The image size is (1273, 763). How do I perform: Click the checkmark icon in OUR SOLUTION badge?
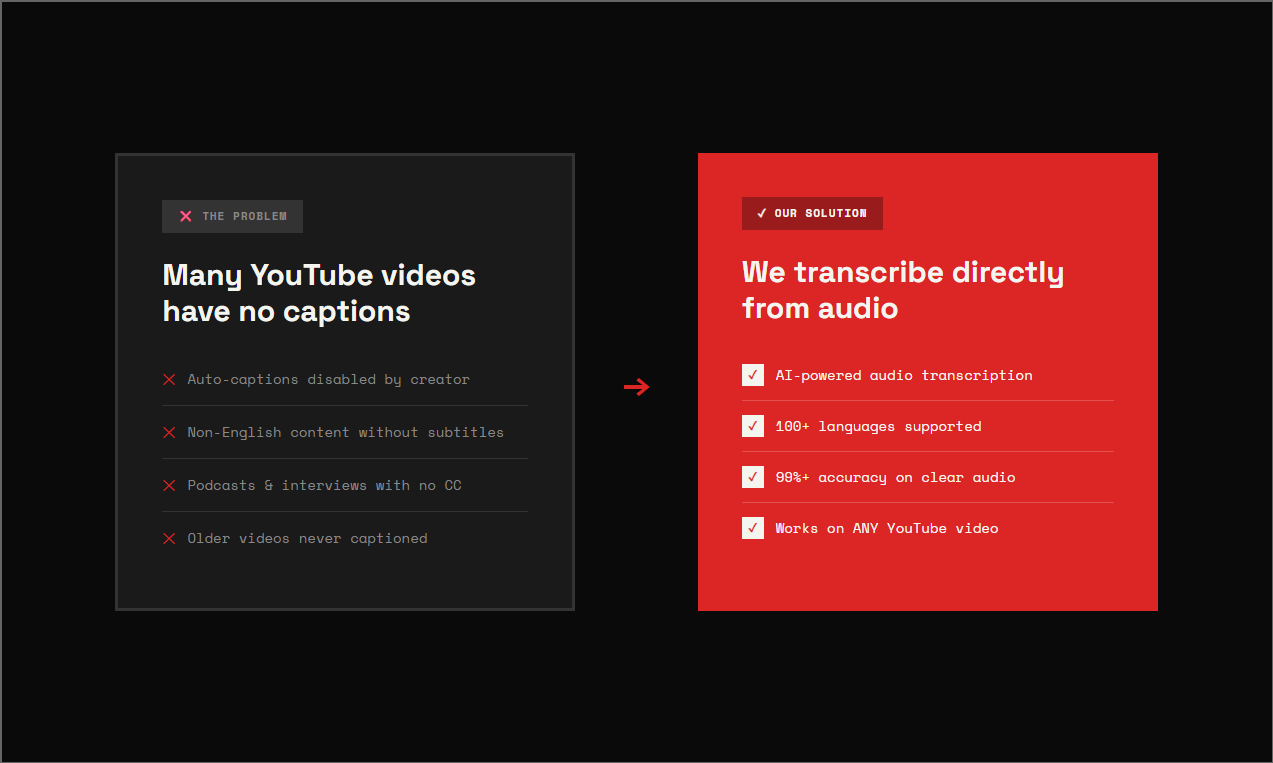(760, 213)
